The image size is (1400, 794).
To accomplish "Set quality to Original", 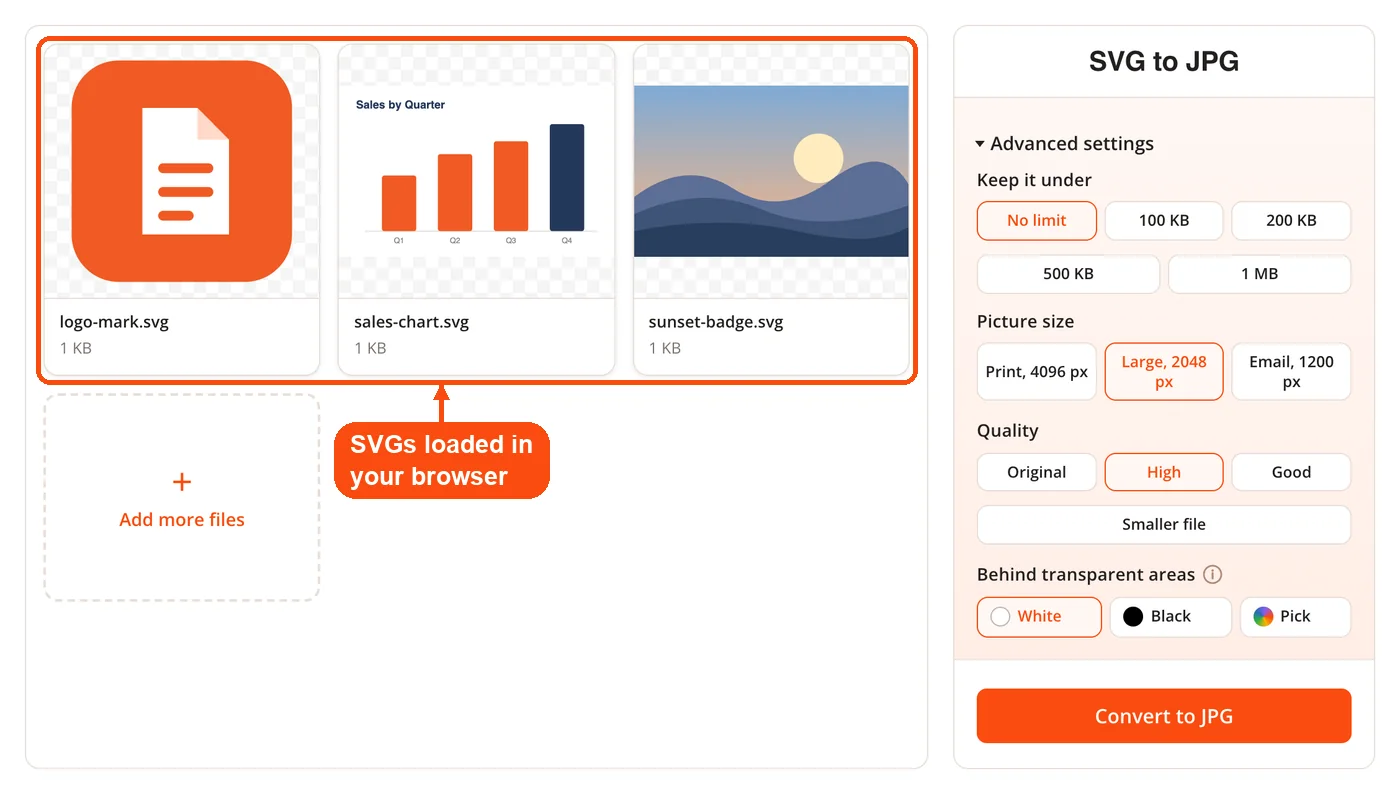I will coord(1037,472).
